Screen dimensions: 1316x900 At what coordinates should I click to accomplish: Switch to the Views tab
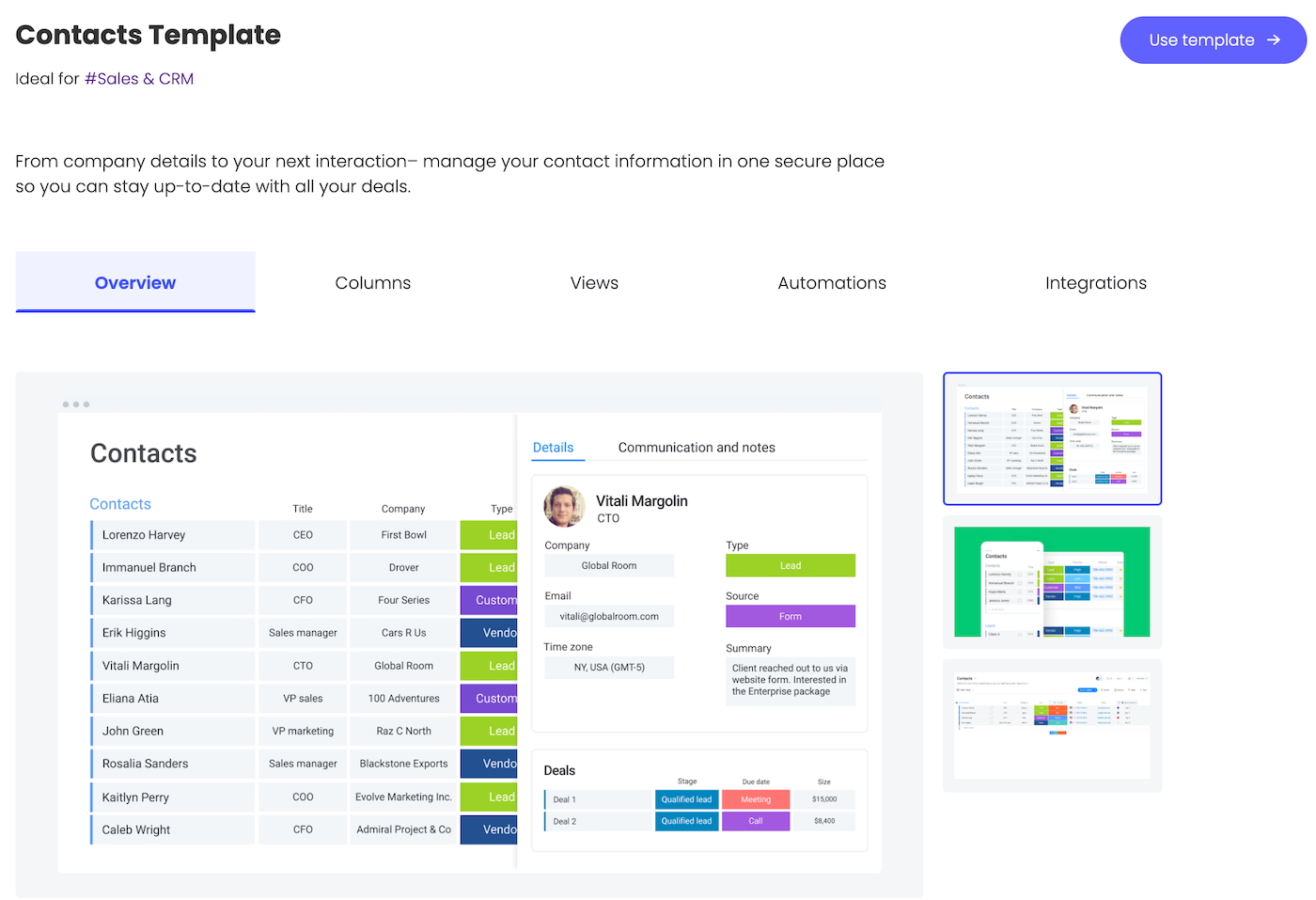[x=594, y=283]
